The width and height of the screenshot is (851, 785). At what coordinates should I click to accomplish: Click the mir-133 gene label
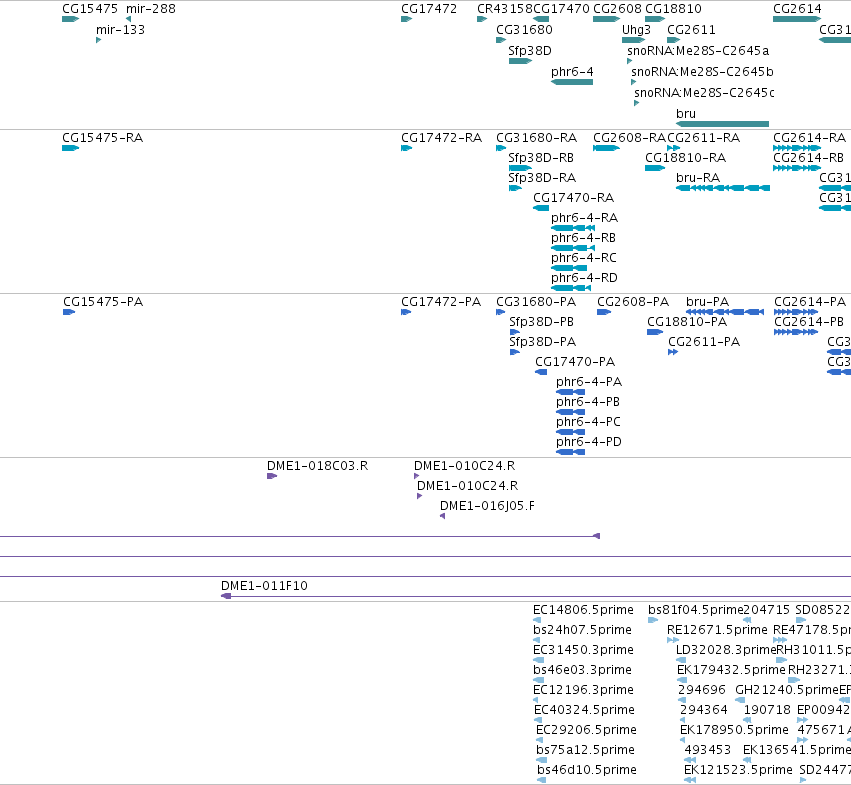click(x=120, y=30)
